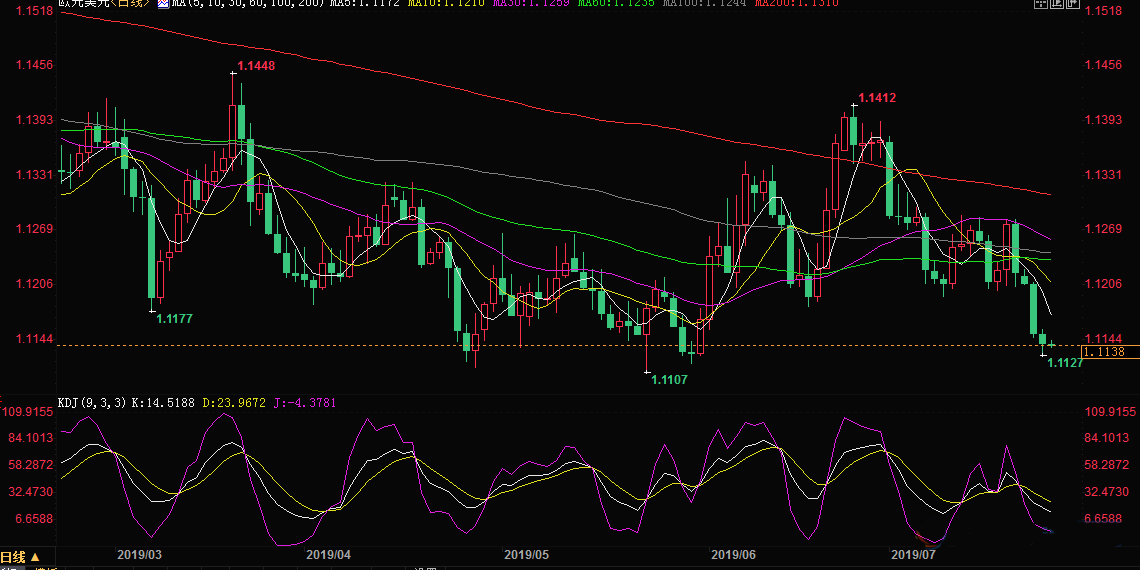Image resolution: width=1140 pixels, height=570 pixels.
Task: Click the 2019/05 date on time axis
Action: [527, 553]
